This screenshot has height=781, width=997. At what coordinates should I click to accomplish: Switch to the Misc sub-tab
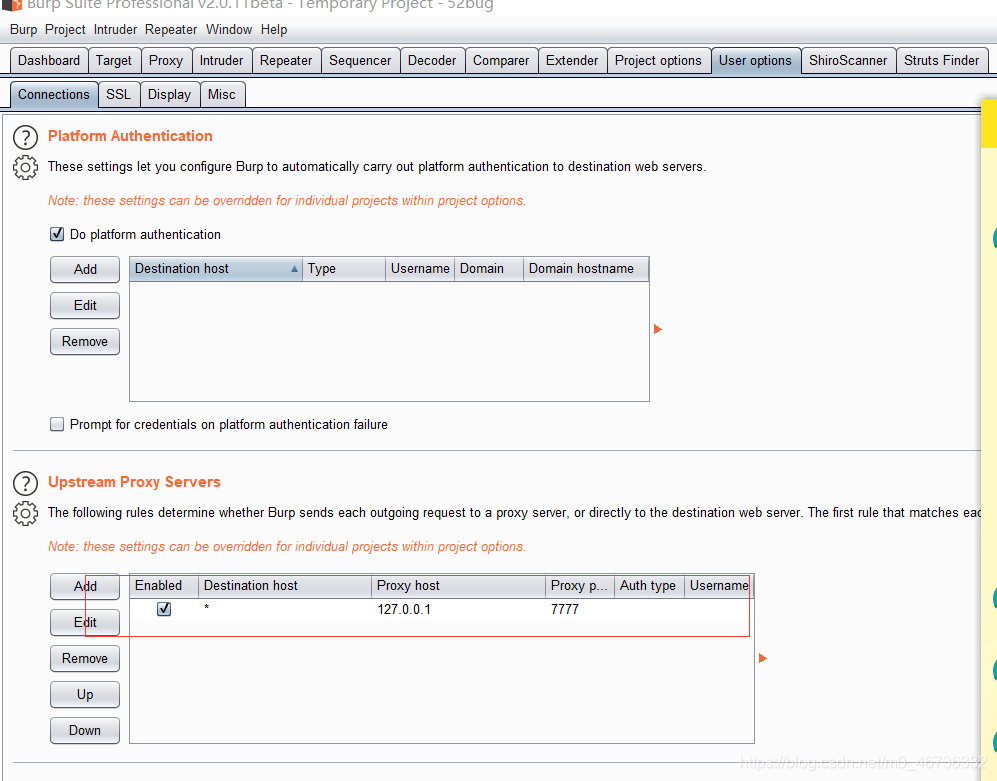(x=222, y=94)
